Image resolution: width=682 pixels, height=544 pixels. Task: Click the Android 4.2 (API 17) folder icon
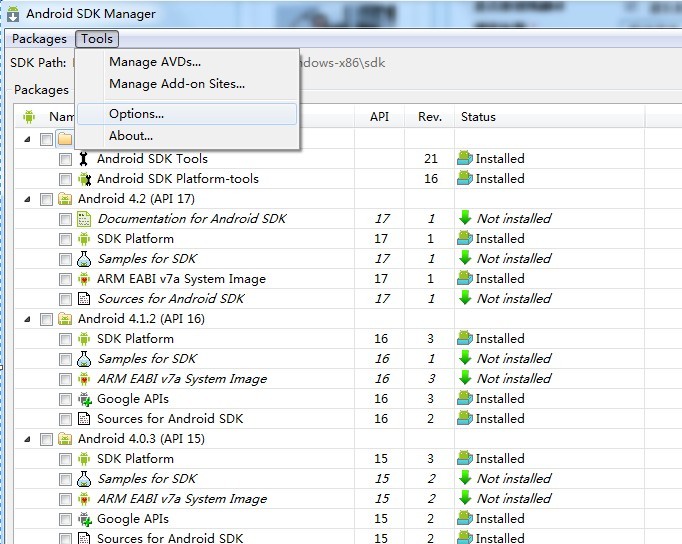(65, 199)
